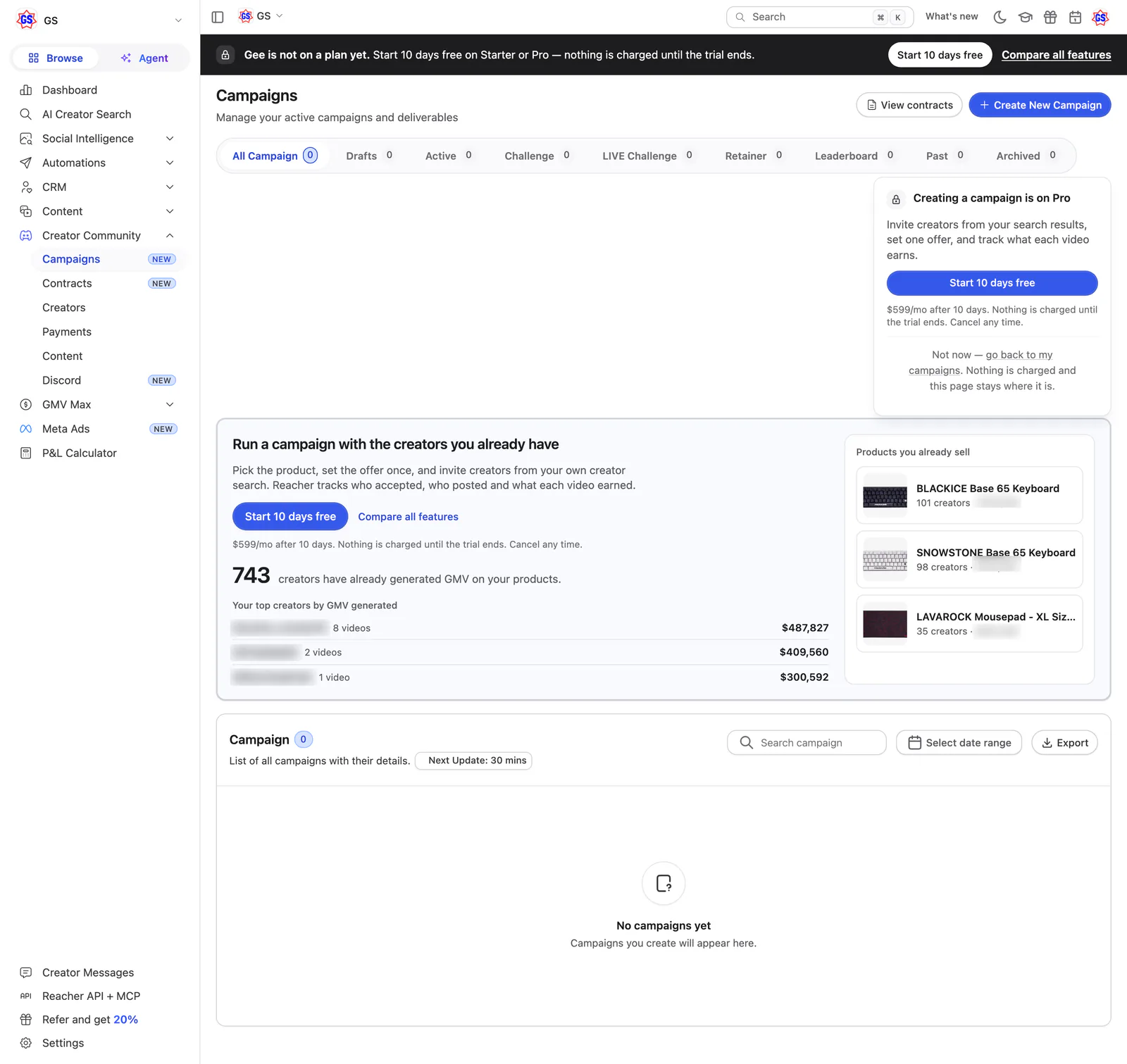Collapse sidebar with panel toggle icon
Viewport: 1127px width, 1064px height.
(218, 17)
